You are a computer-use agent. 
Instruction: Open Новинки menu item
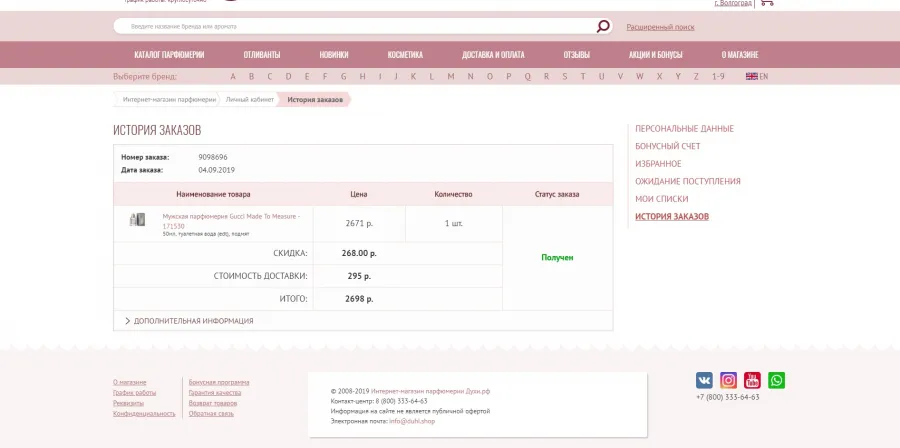click(334, 55)
